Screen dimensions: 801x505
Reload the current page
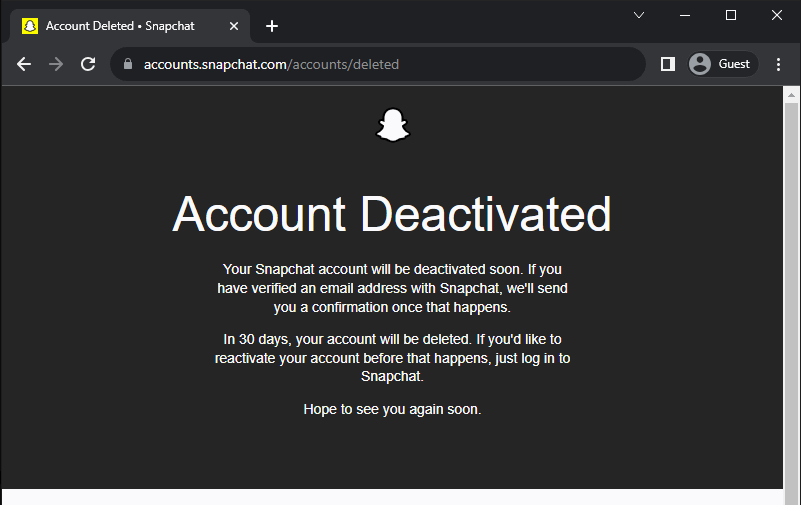[88, 64]
